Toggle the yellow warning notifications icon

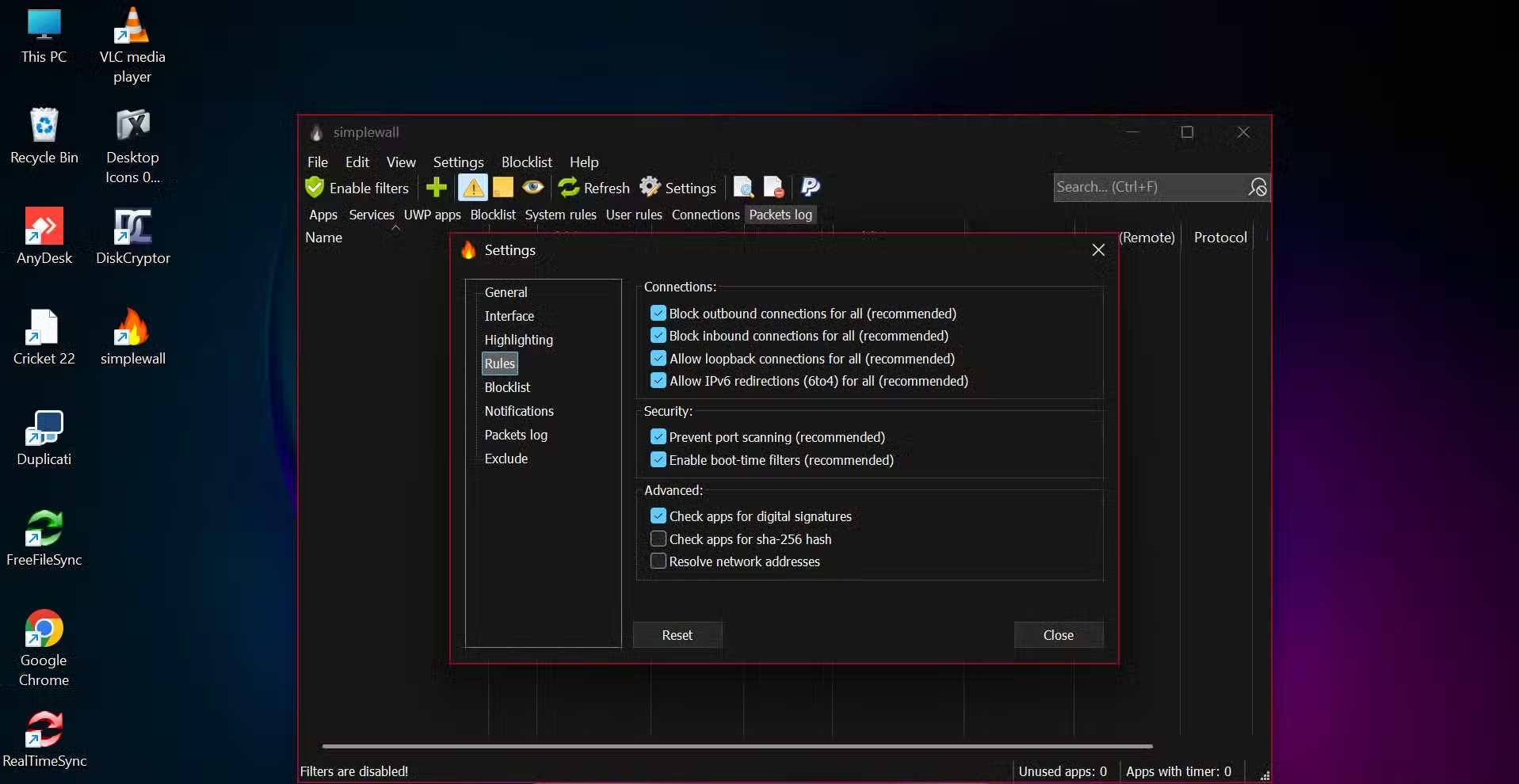[x=473, y=188]
